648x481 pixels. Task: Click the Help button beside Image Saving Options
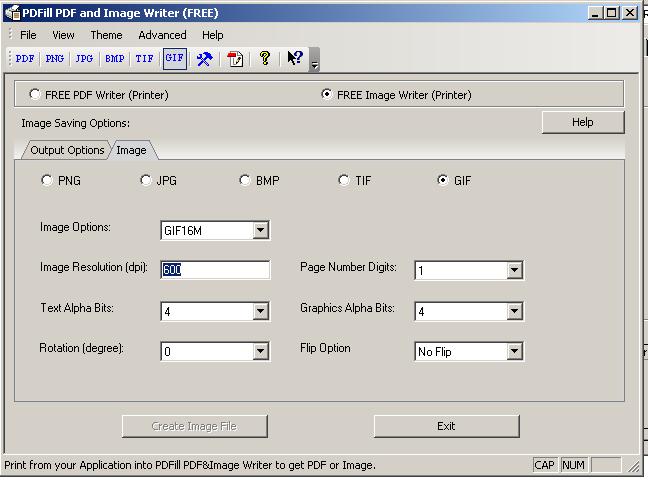[x=583, y=122]
